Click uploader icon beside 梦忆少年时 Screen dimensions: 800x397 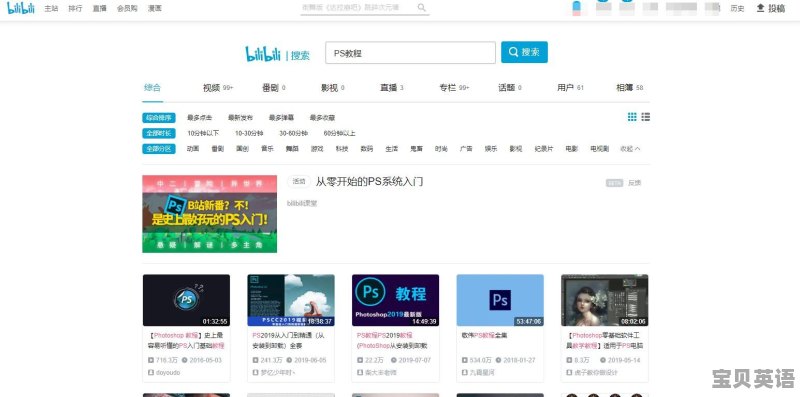pos(255,373)
